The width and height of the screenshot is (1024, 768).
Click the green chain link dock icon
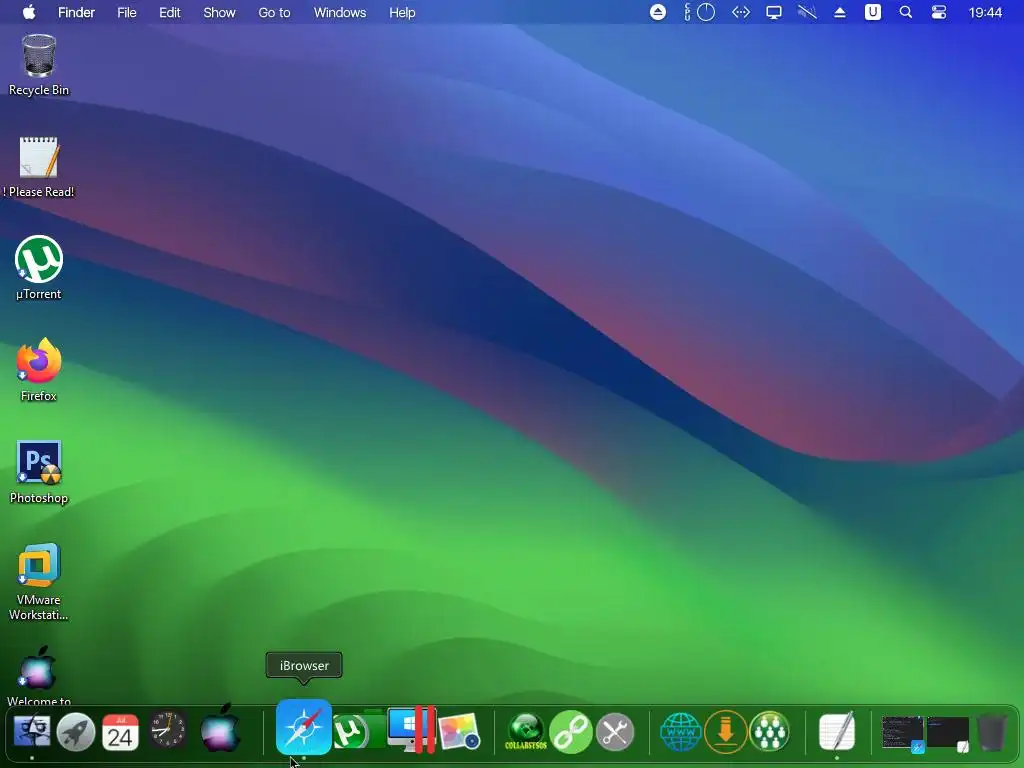pos(570,731)
